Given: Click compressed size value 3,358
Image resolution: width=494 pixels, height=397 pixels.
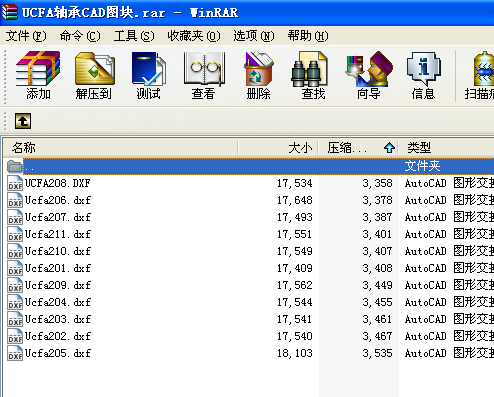Looking at the screenshot, I should pyautogui.click(x=377, y=183).
